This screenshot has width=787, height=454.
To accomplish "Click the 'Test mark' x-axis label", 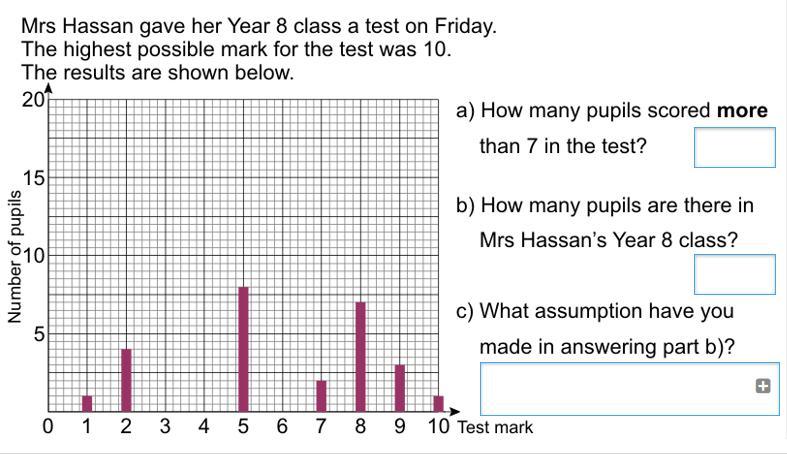I will click(x=495, y=428).
